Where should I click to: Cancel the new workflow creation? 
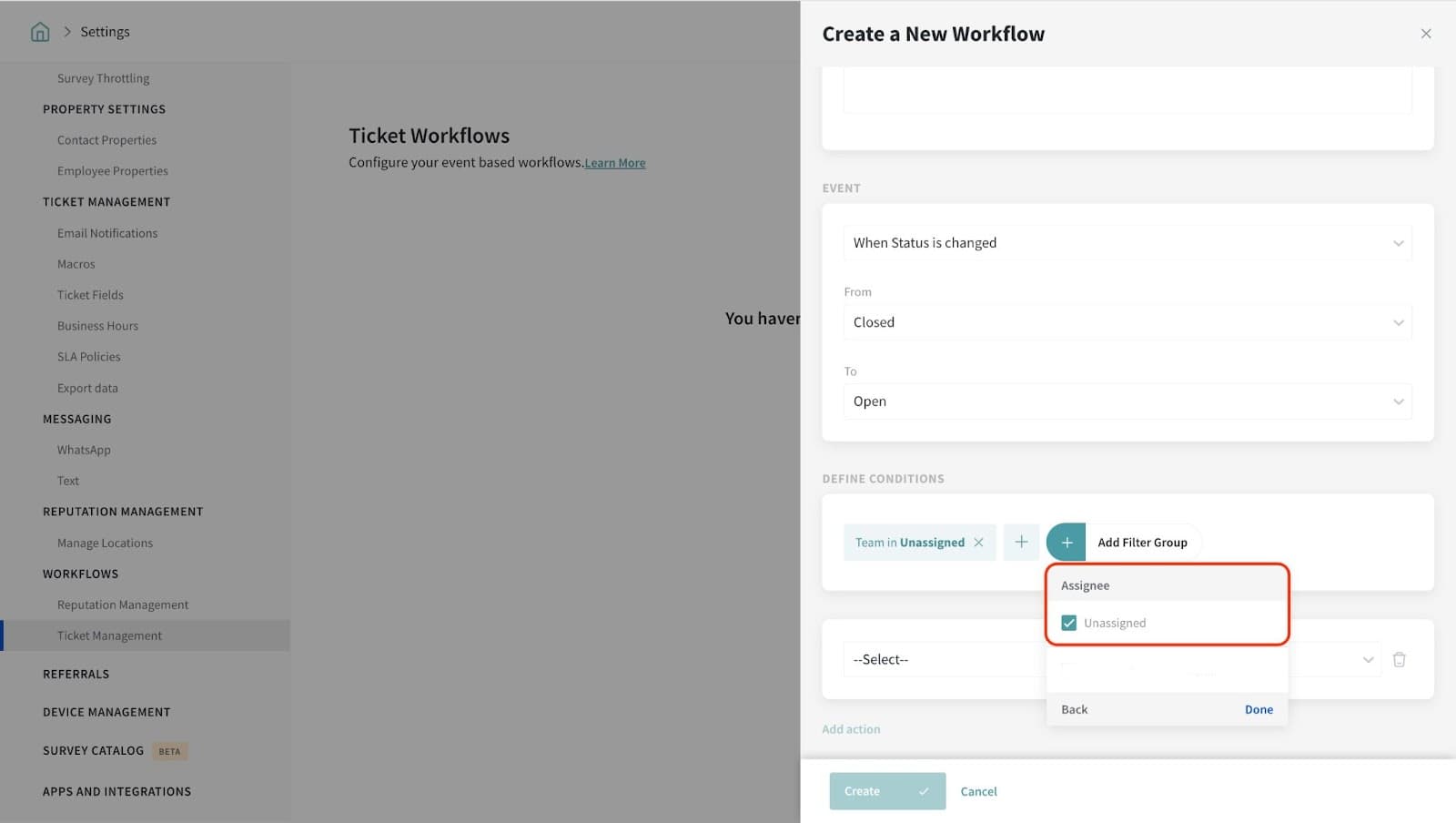pyautogui.click(x=978, y=791)
